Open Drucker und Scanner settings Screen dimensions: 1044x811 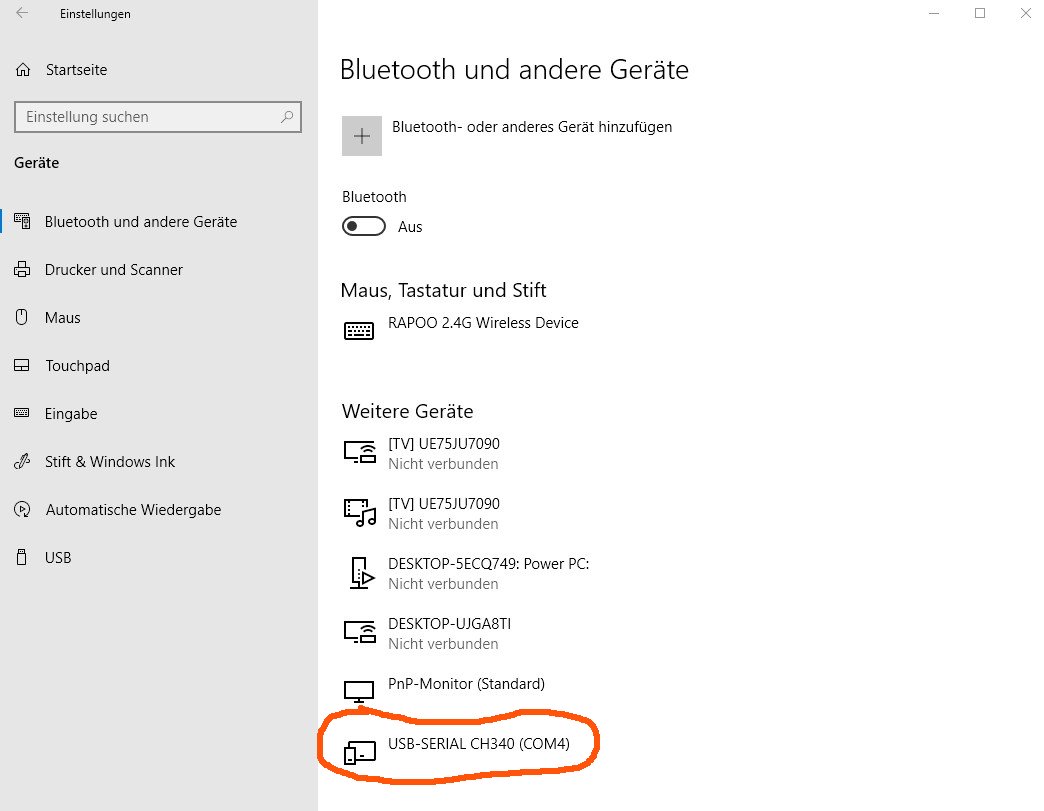click(x=113, y=270)
